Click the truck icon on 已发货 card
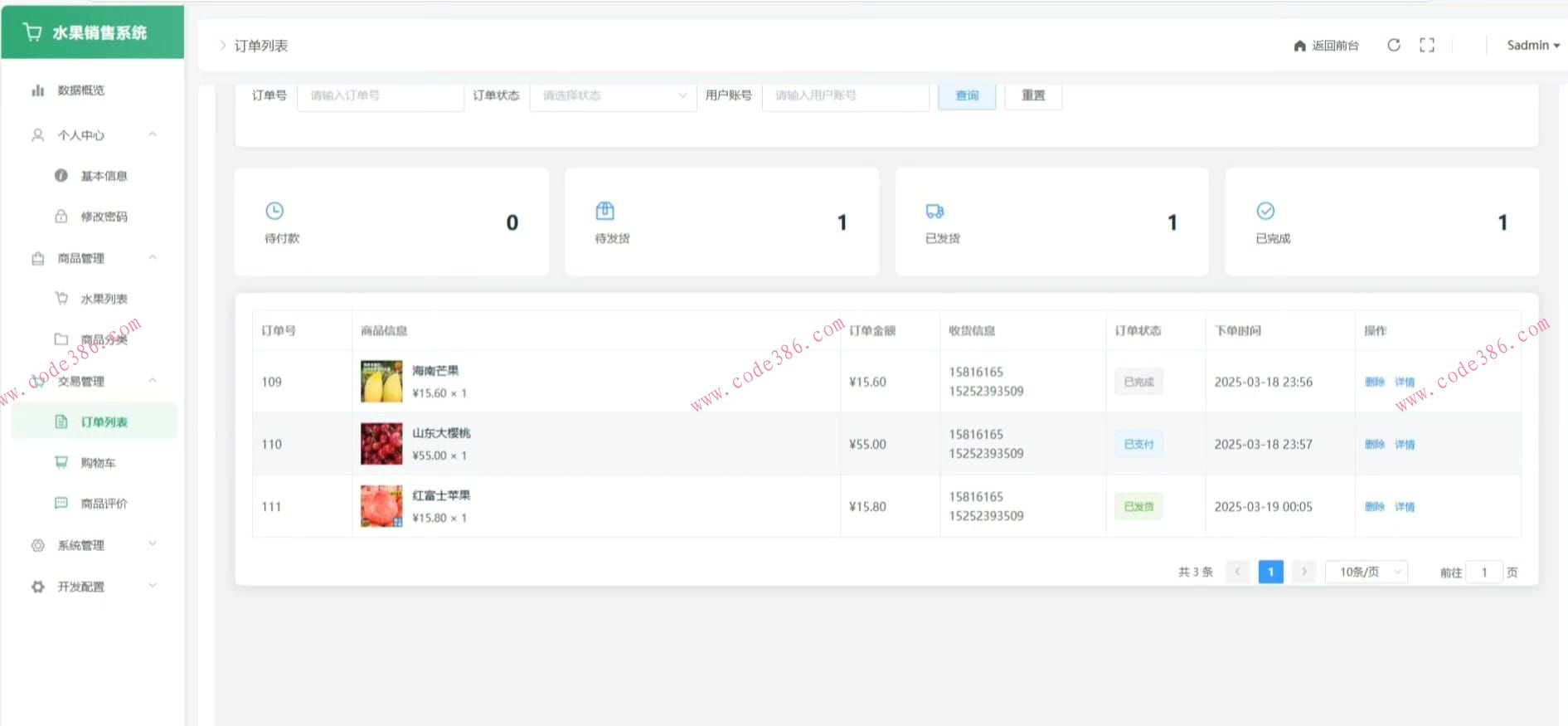This screenshot has width=1568, height=726. coord(934,211)
